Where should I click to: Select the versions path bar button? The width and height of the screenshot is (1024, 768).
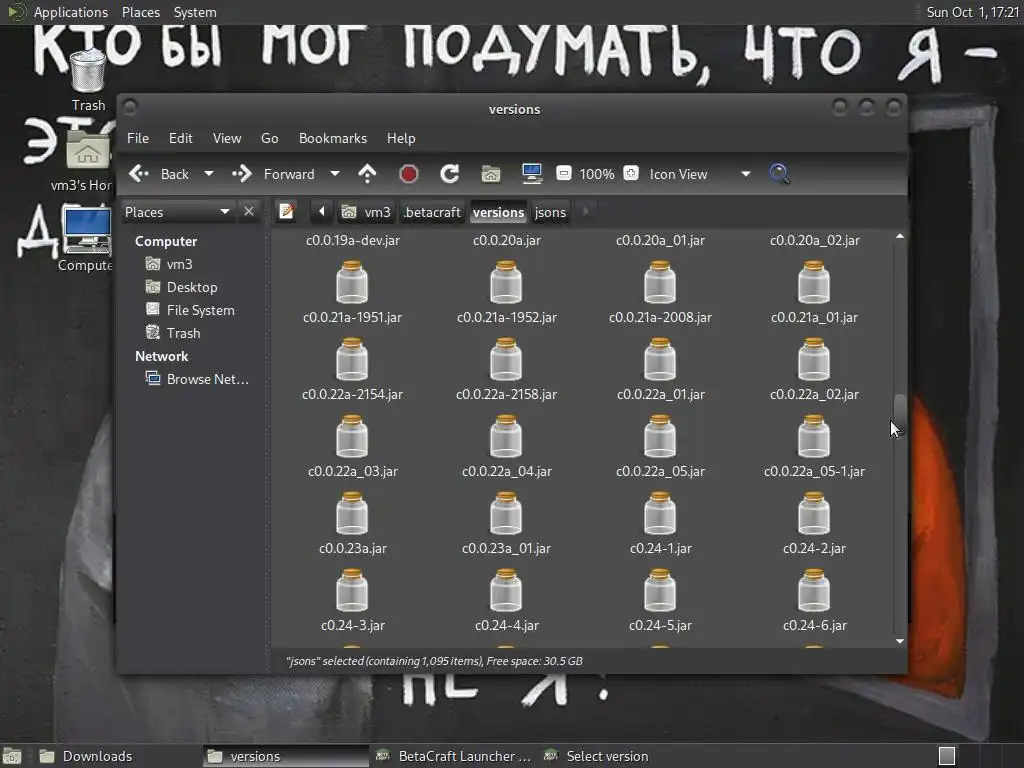pos(498,212)
